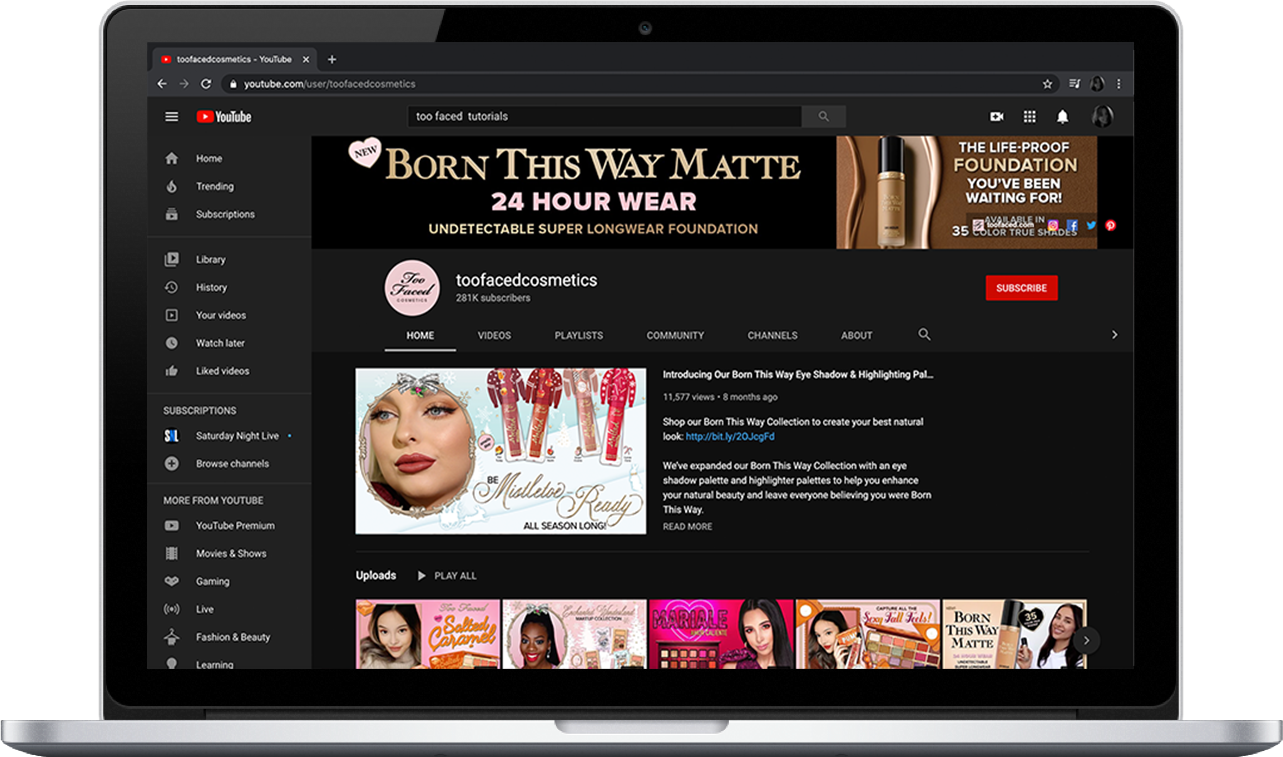Switch to the COMMUNITY tab

(x=675, y=336)
